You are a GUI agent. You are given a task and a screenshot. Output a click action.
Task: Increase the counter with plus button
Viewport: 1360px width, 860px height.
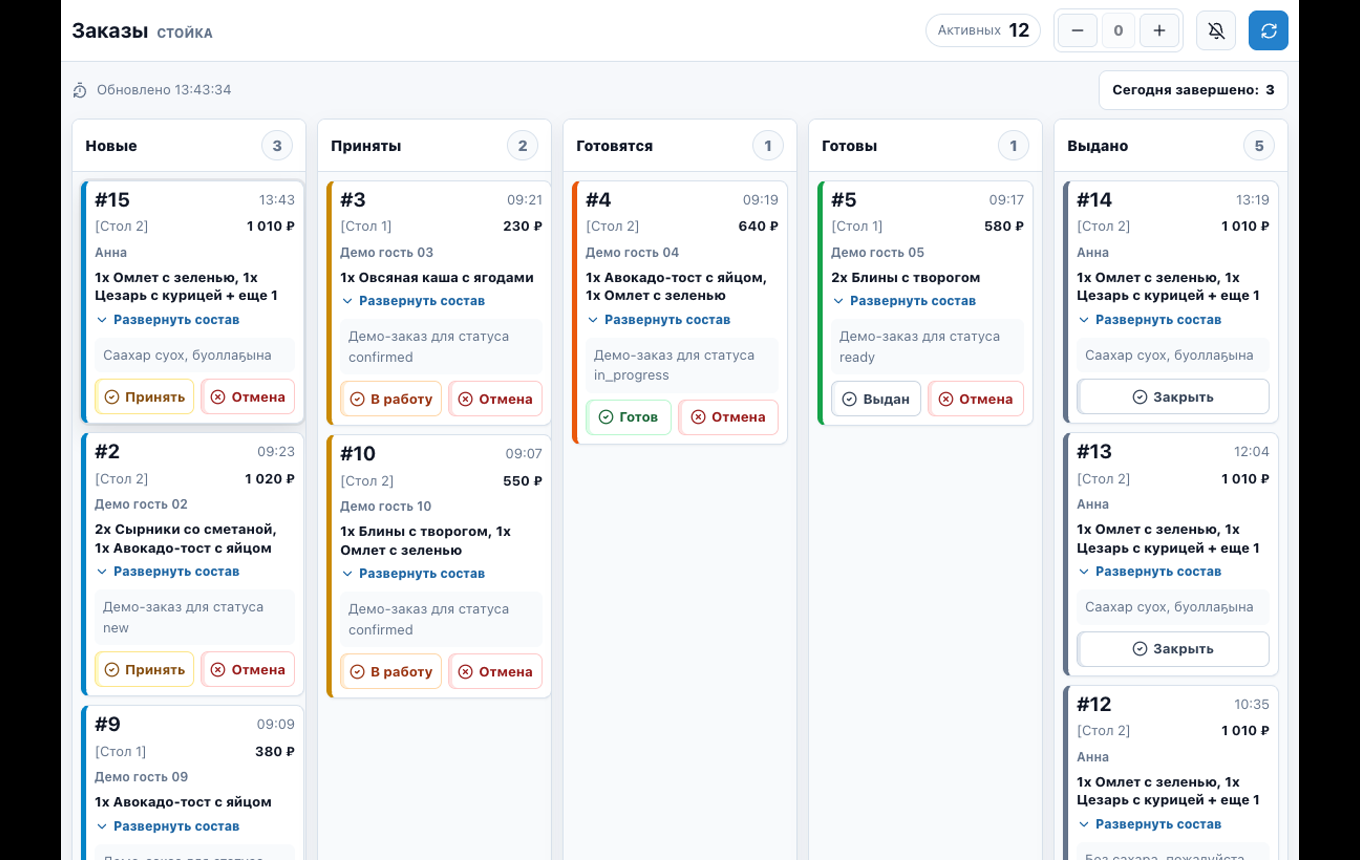[x=1159, y=31]
